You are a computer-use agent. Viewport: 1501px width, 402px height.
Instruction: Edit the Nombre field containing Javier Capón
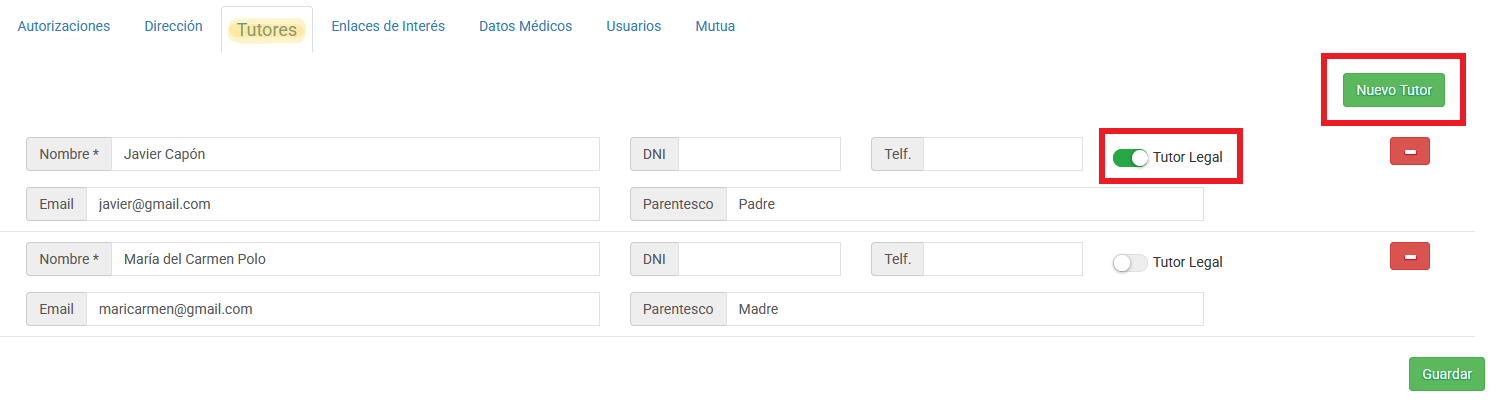[x=355, y=154]
